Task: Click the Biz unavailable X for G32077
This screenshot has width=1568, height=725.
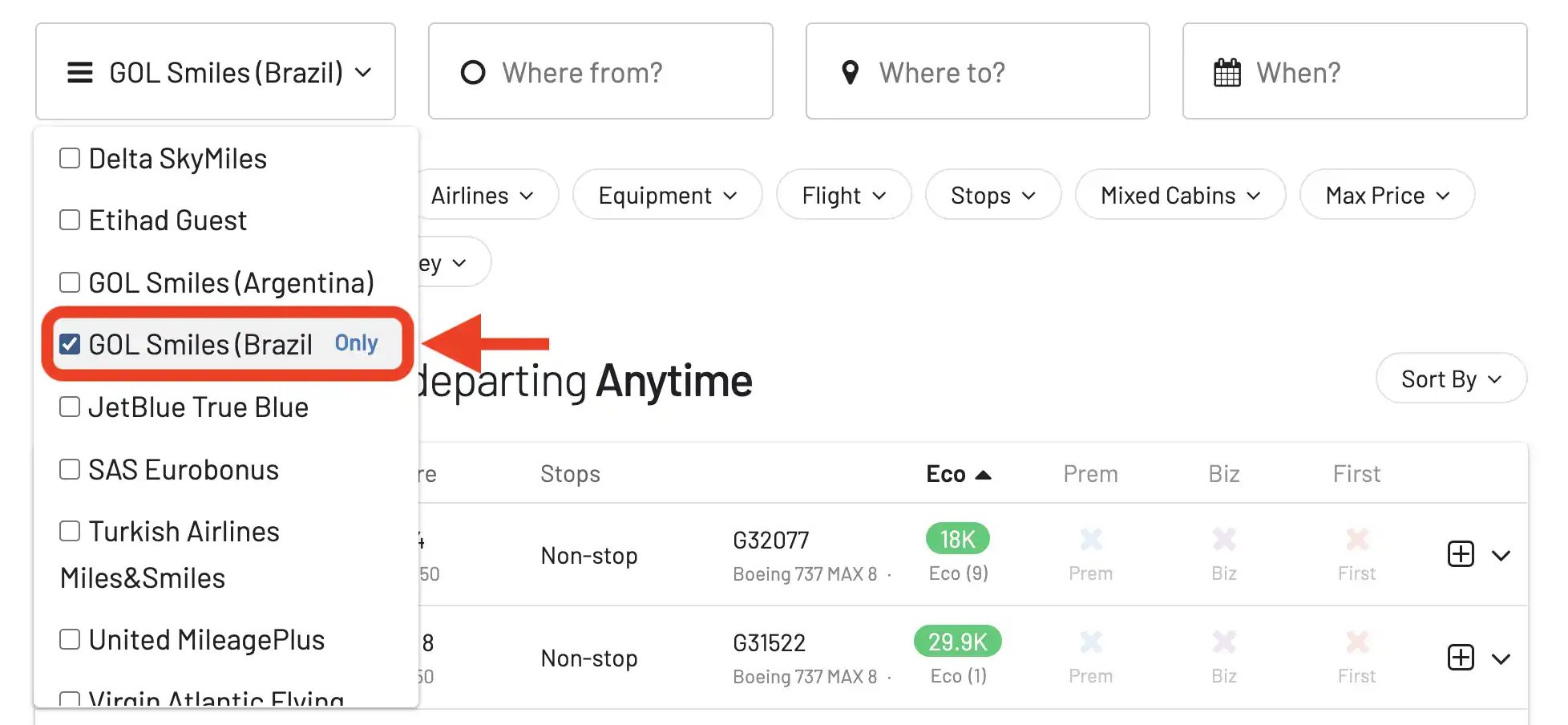Action: coord(1224,539)
